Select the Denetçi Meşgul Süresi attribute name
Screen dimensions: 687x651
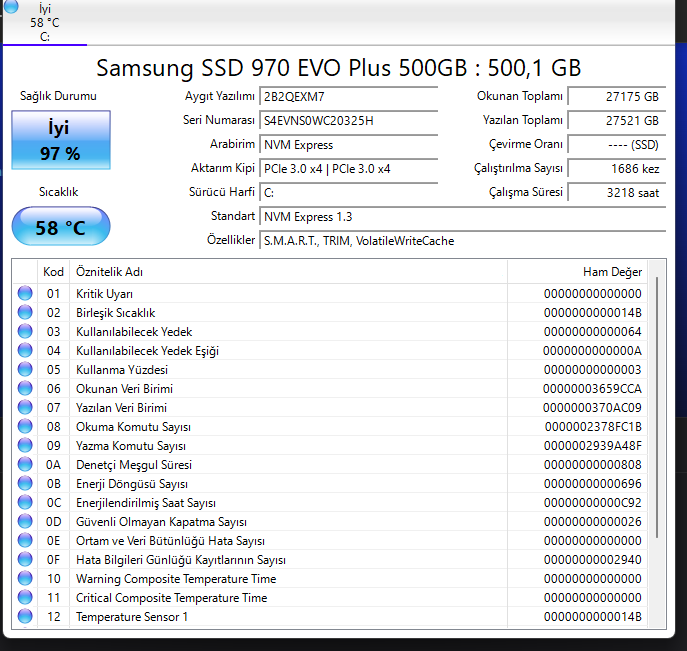point(134,465)
